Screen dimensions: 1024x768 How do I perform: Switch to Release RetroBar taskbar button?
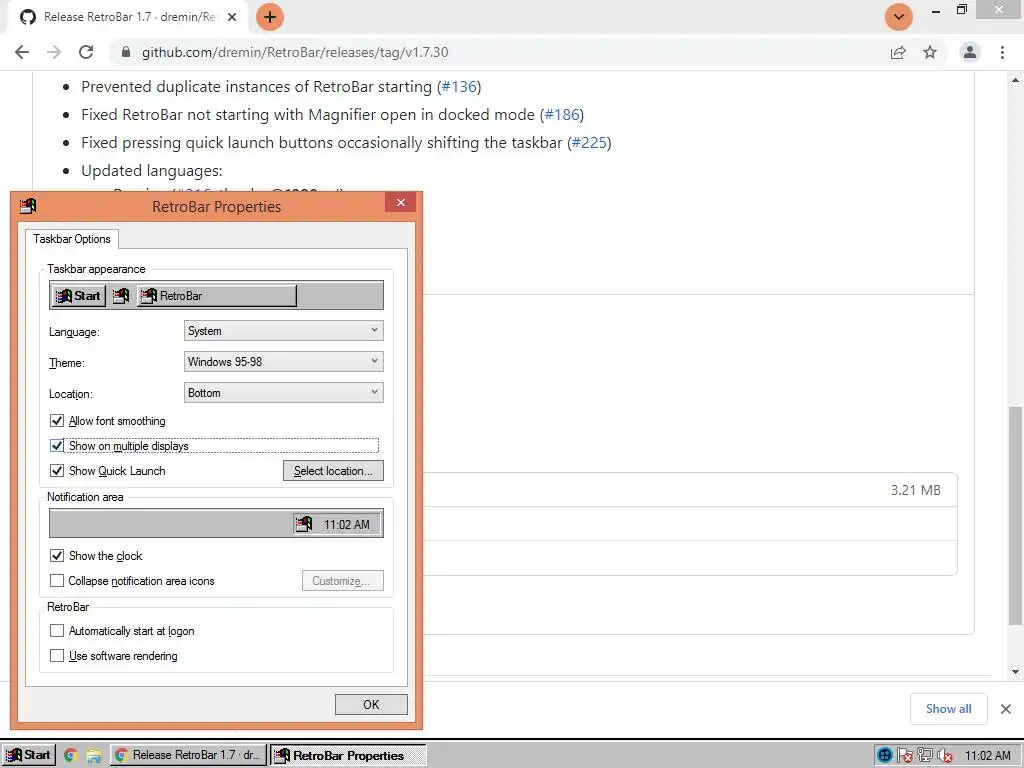pyautogui.click(x=188, y=756)
